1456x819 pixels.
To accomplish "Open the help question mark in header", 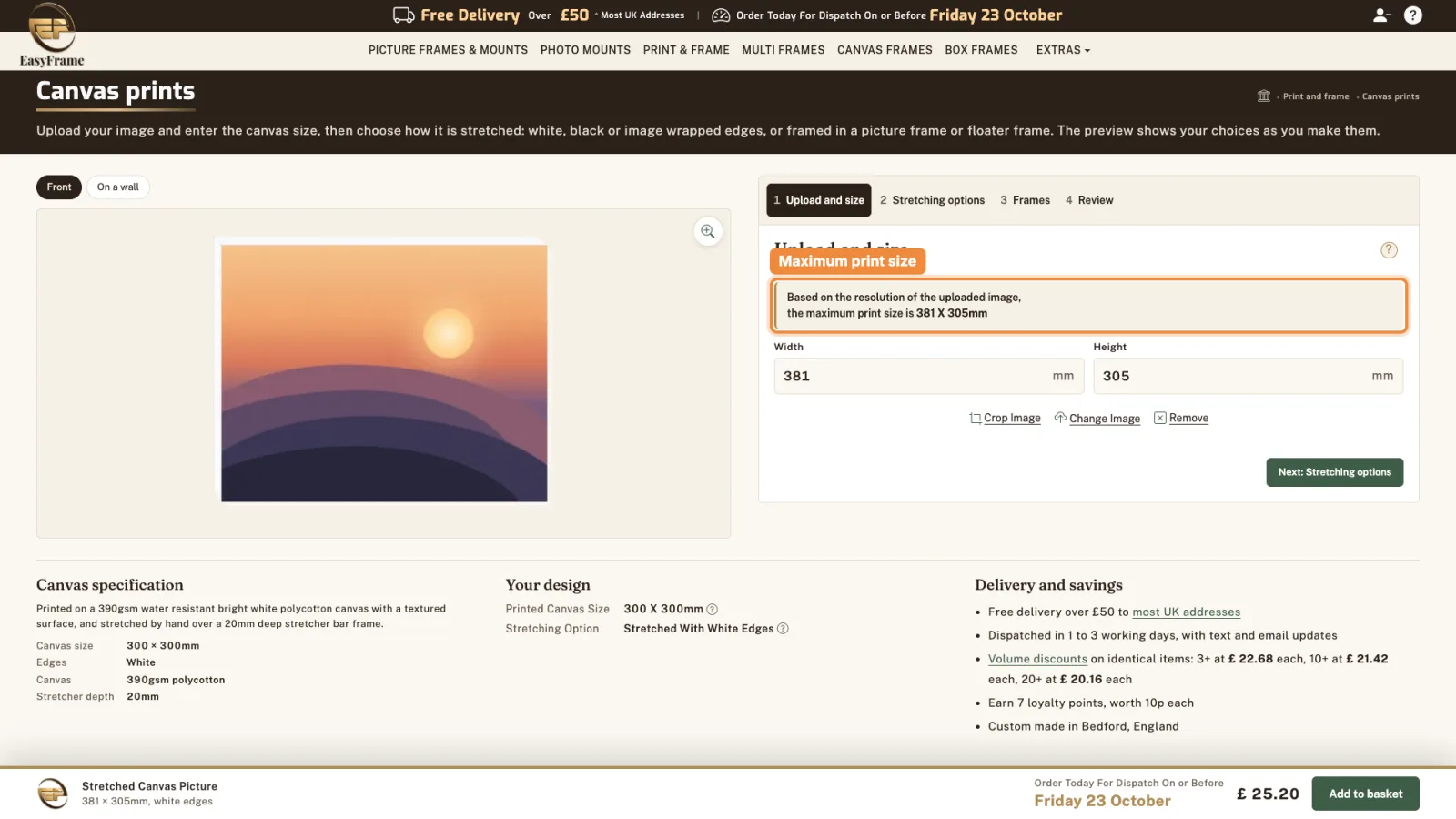I will tap(1413, 15).
